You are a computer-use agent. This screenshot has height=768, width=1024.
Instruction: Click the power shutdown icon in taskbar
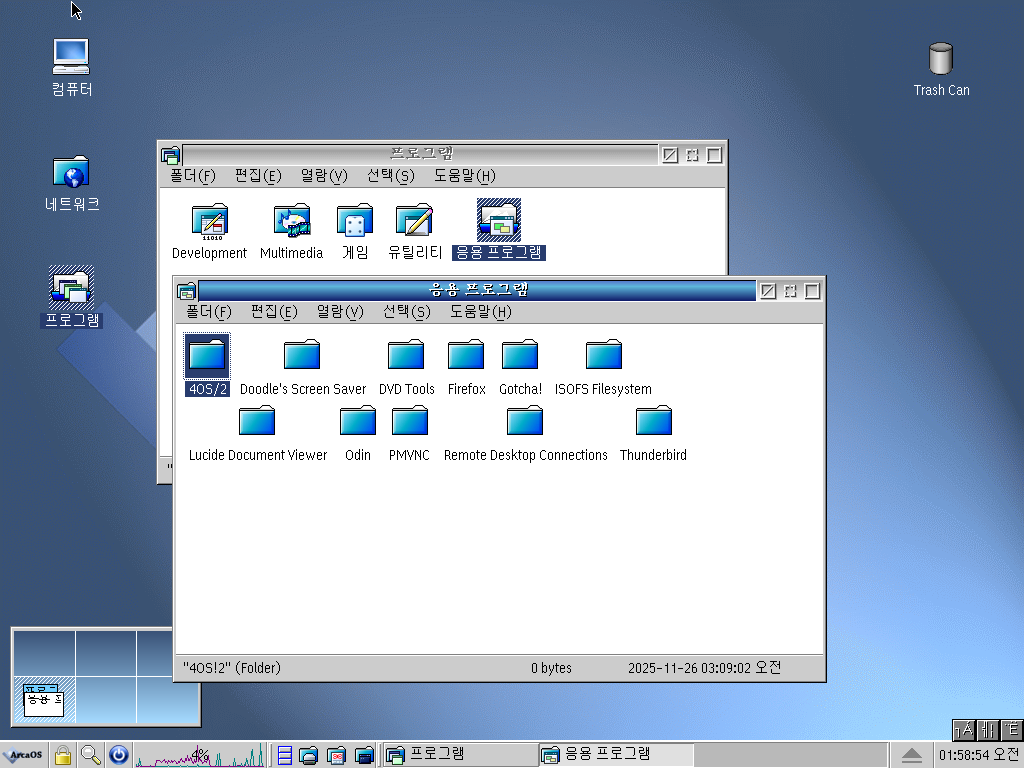point(119,755)
